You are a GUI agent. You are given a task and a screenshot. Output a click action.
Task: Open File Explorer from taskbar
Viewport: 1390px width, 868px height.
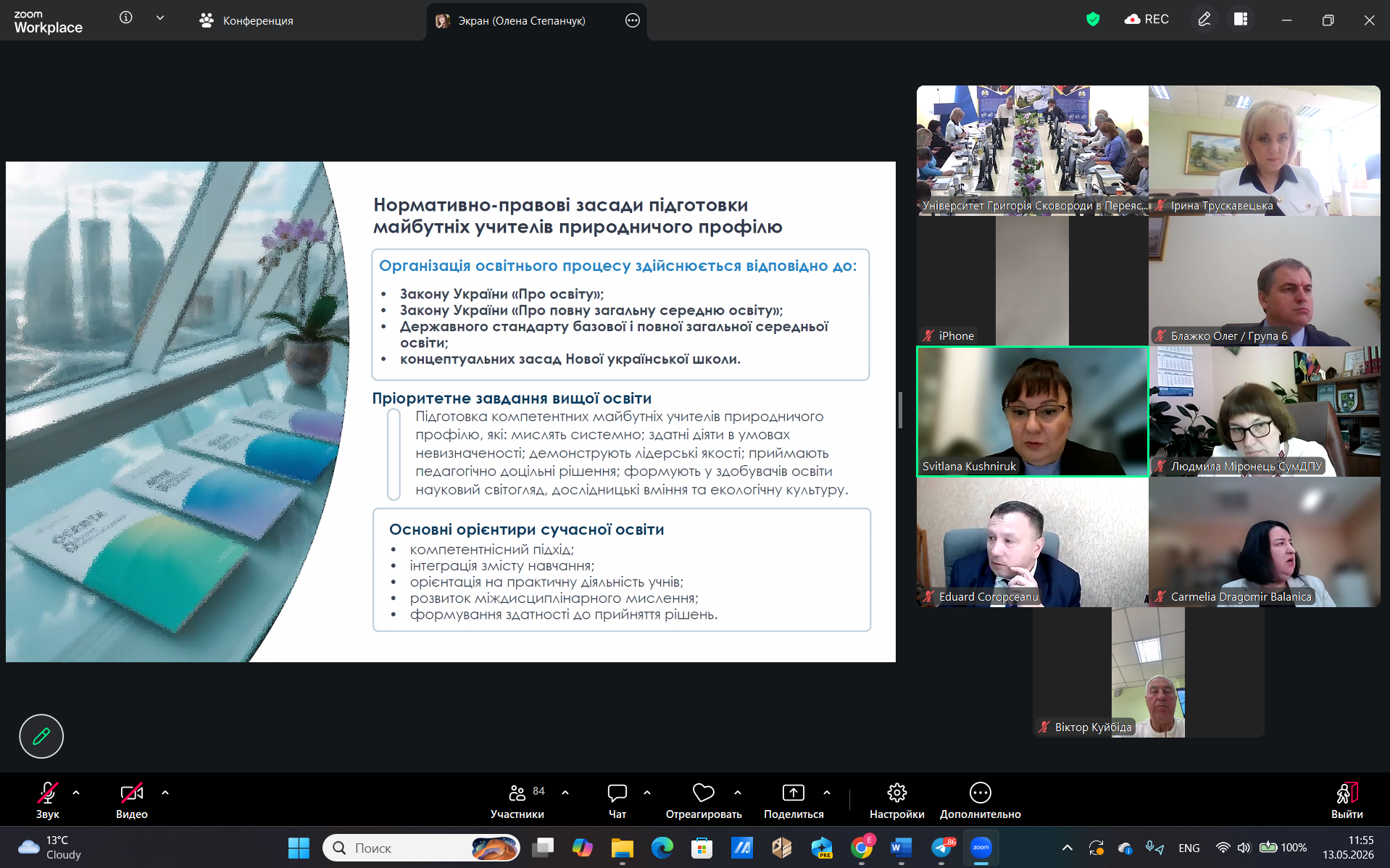[623, 848]
